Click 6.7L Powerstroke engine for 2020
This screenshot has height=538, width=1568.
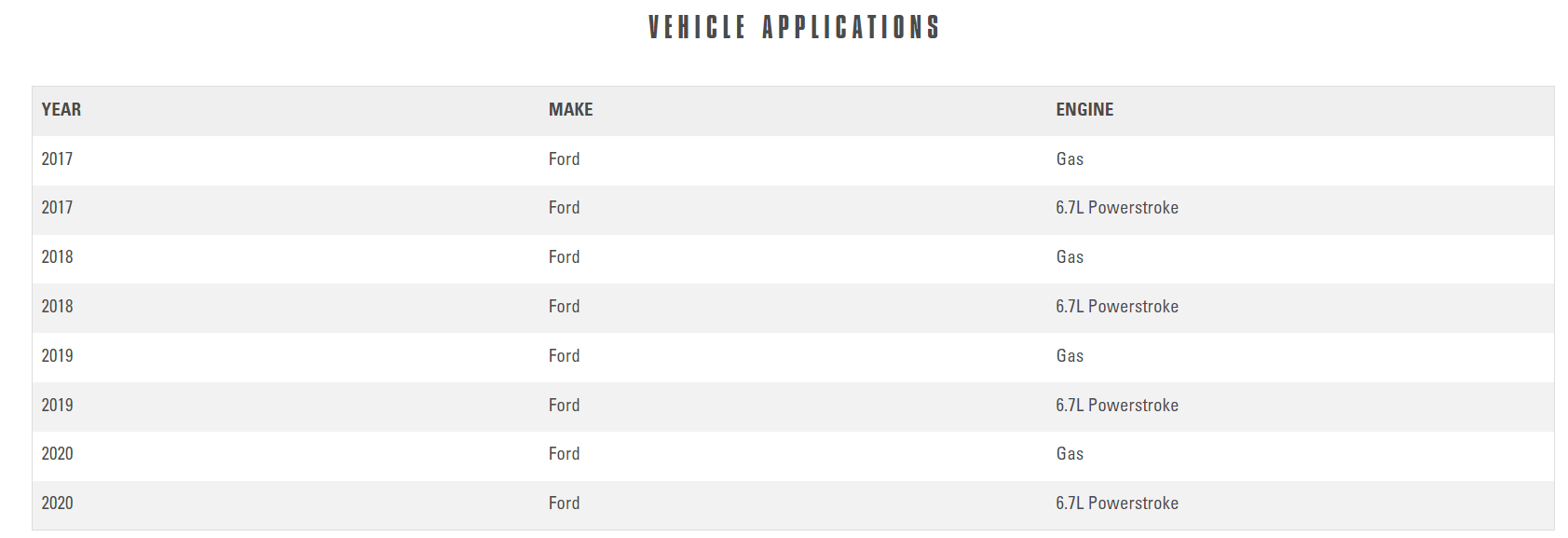pyautogui.click(x=1116, y=504)
